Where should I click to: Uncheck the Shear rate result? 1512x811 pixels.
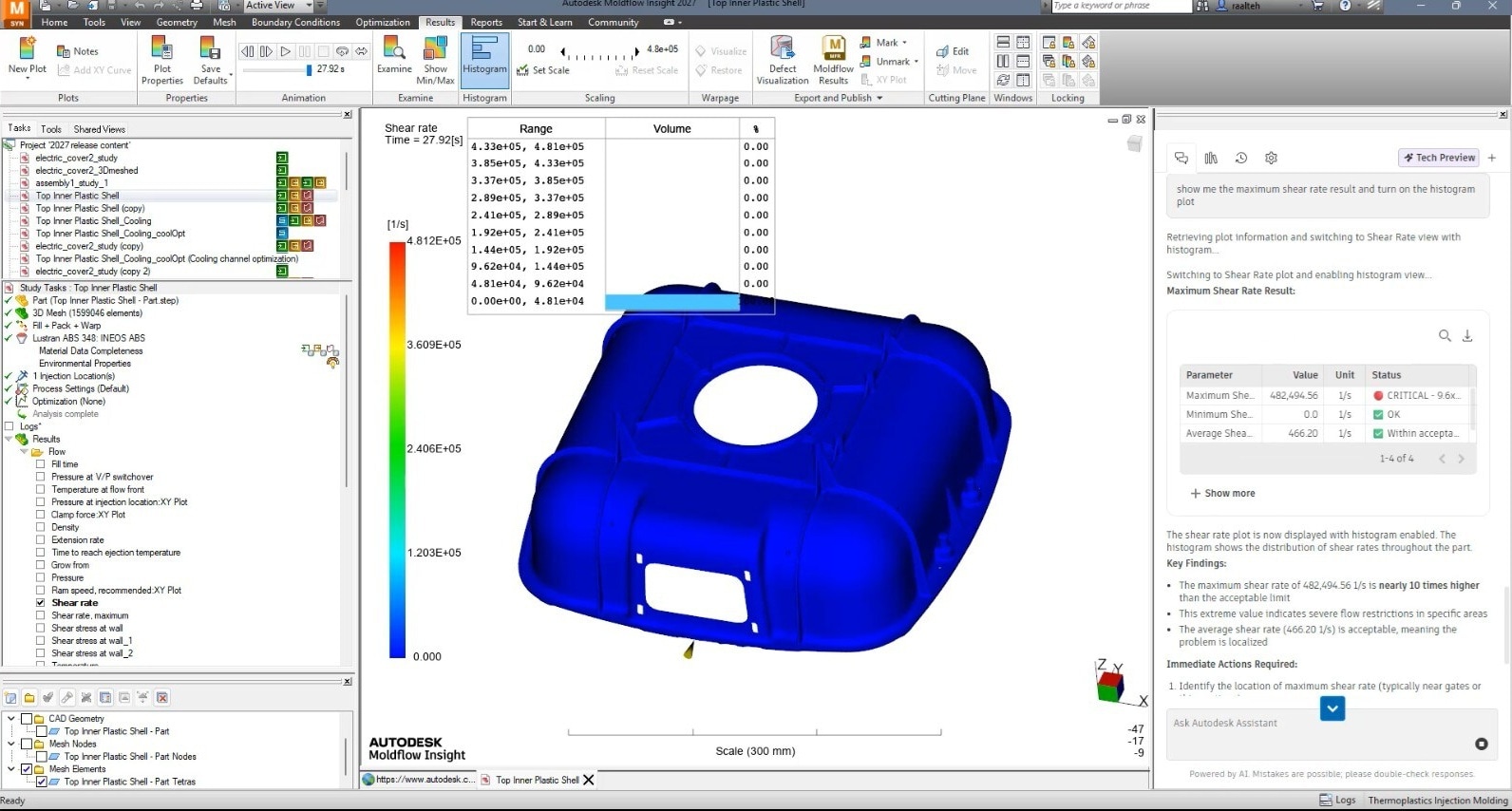click(x=41, y=603)
